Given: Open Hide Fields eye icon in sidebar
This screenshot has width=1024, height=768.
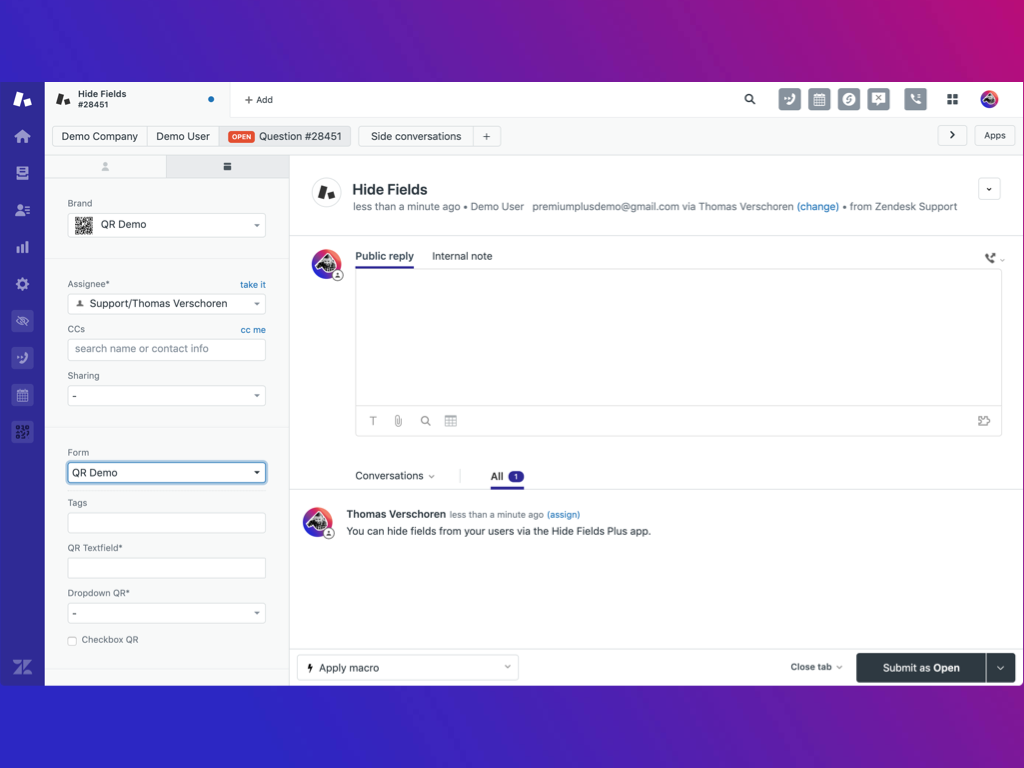Looking at the screenshot, I should tap(22, 321).
